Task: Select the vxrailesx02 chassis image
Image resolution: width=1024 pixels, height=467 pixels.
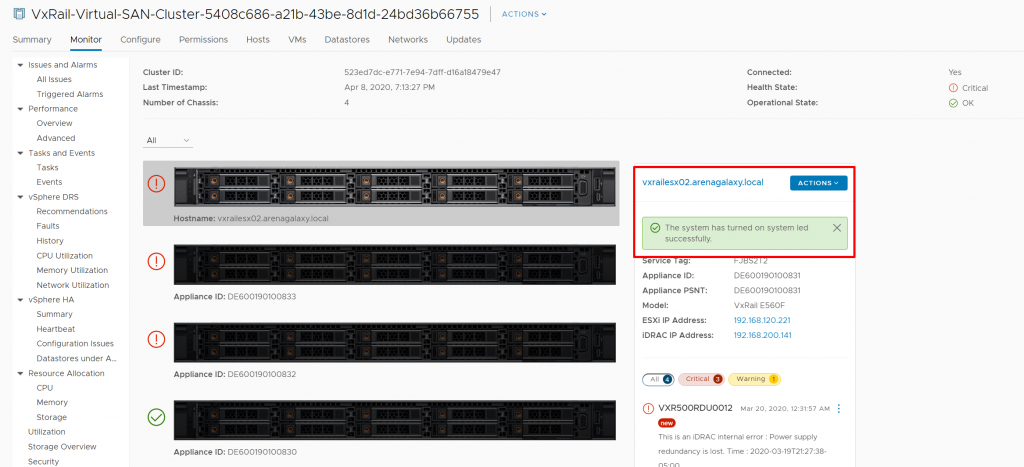Action: click(x=395, y=187)
